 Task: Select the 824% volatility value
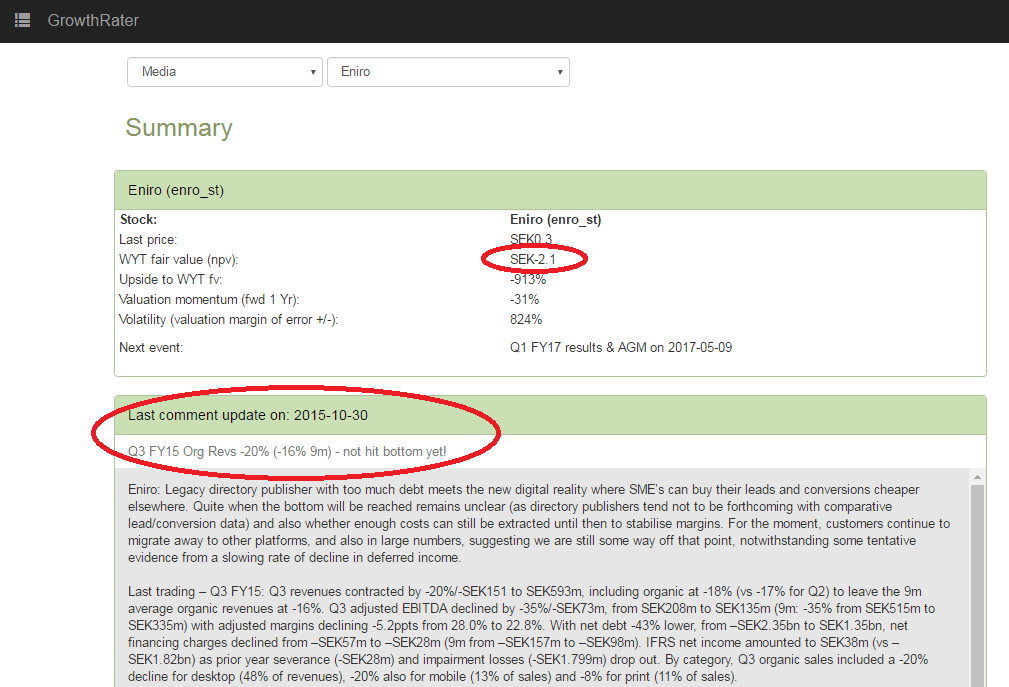(x=526, y=319)
